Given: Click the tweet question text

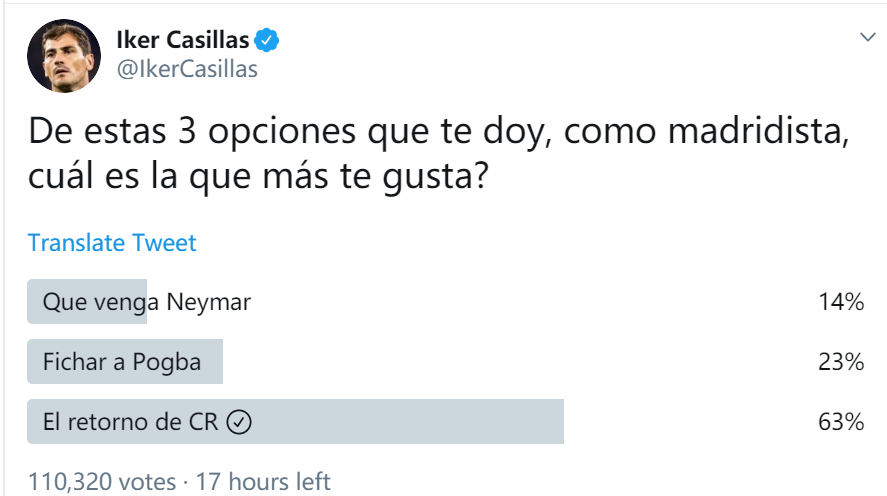Looking at the screenshot, I should [x=438, y=153].
